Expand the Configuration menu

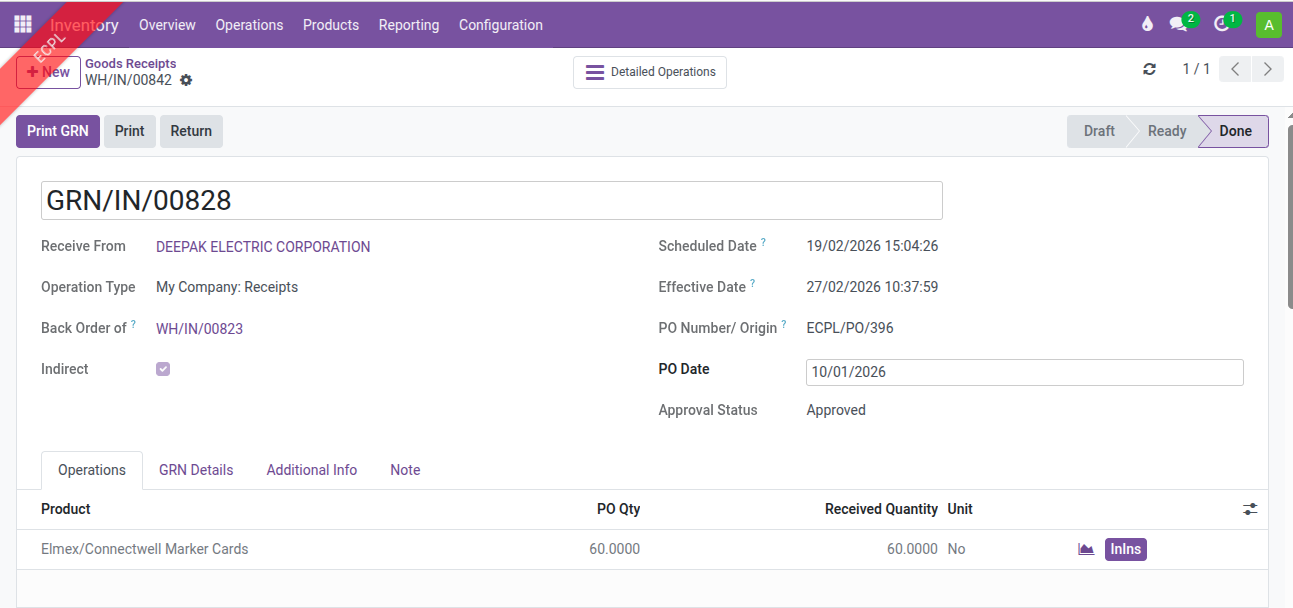500,25
